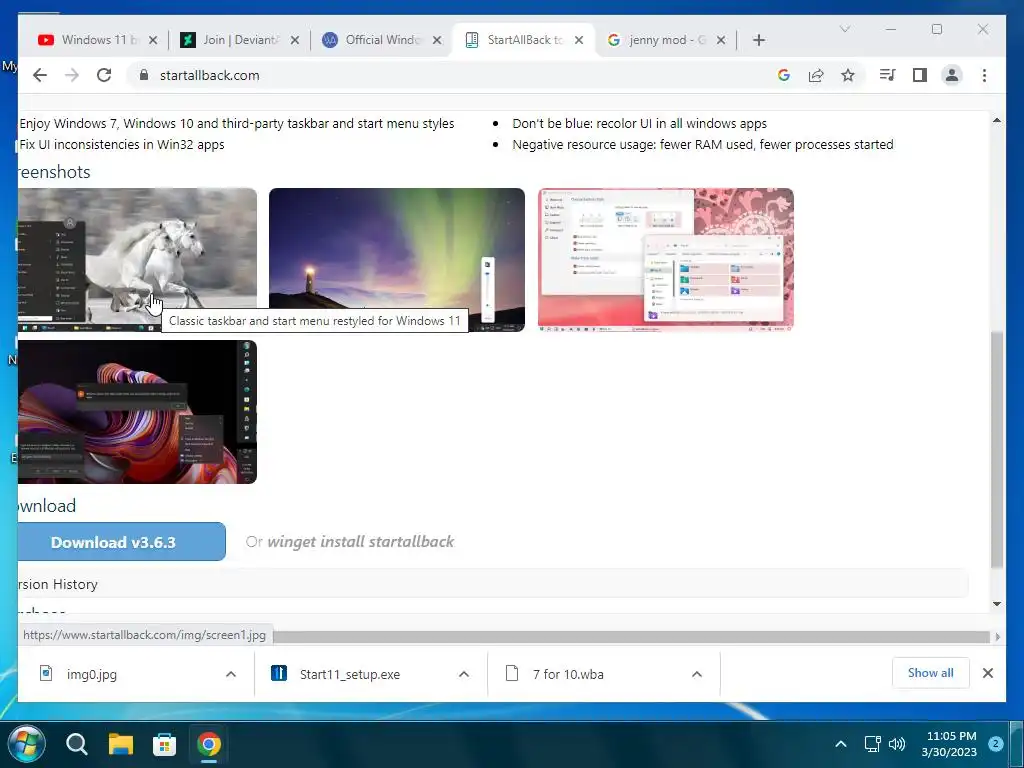Switch to the Join | DeviantArt tab
1024x768 pixels.
pos(230,40)
